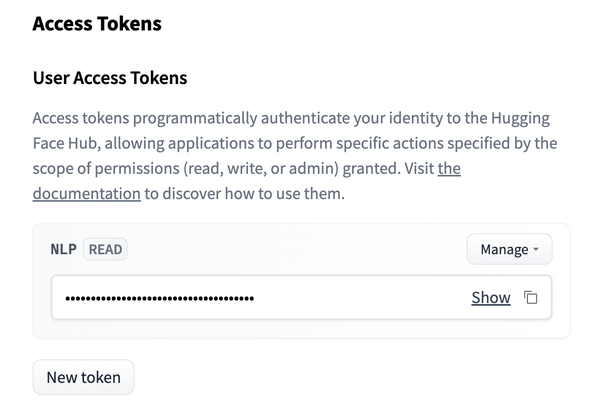
Task: Click 'read, write, or admin' permissions text
Action: click(x=260, y=168)
